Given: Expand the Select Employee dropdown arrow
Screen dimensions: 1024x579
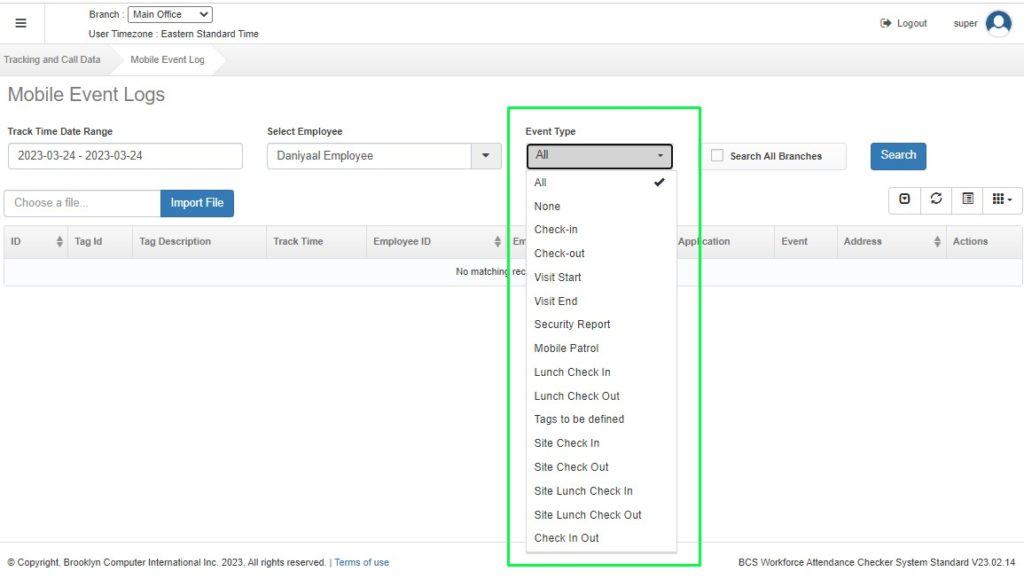Looking at the screenshot, I should pyautogui.click(x=486, y=156).
